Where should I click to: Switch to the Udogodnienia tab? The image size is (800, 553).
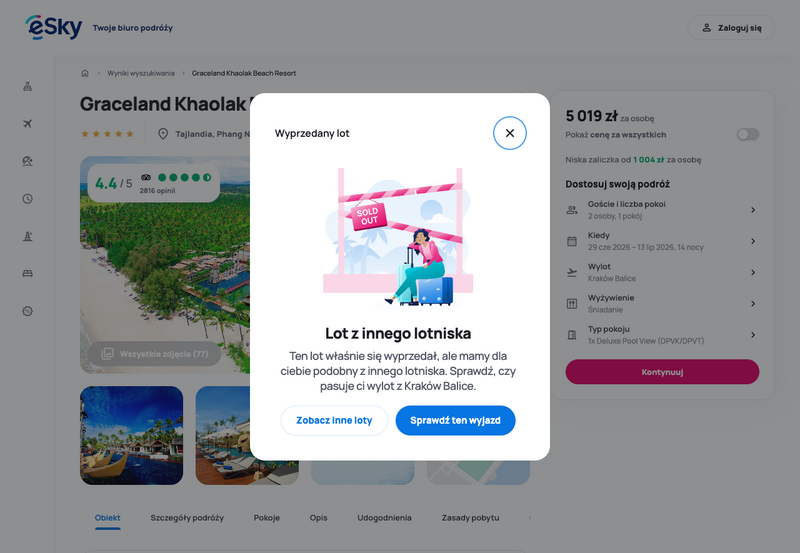pos(384,517)
